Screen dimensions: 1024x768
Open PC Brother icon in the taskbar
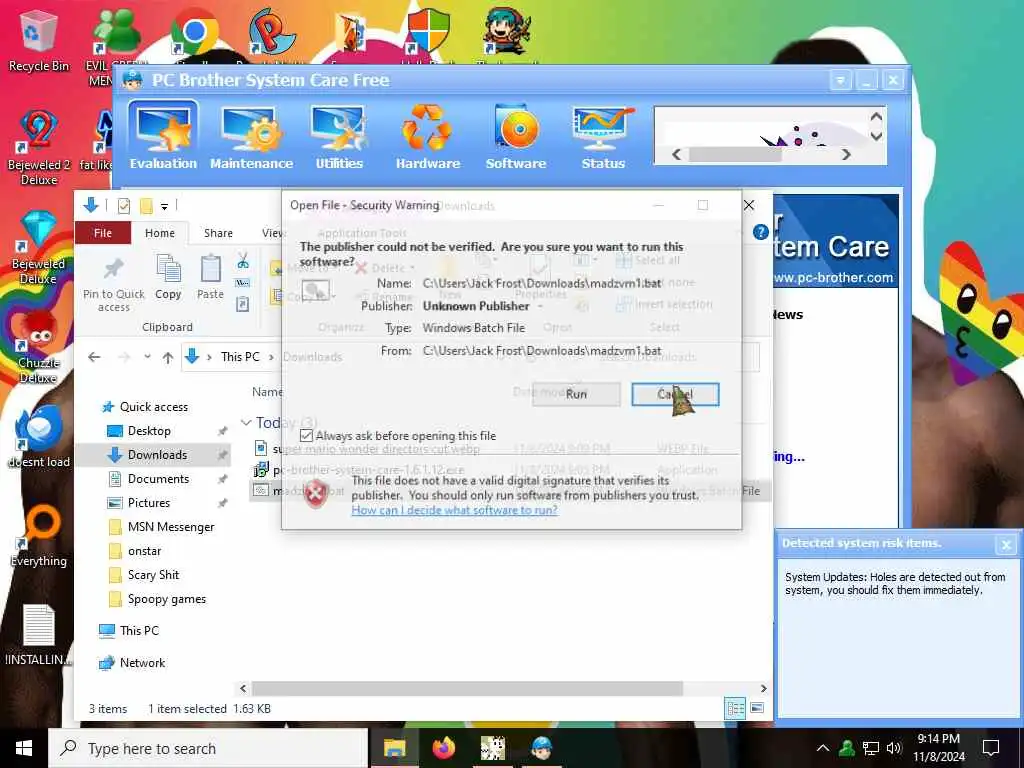(541, 748)
